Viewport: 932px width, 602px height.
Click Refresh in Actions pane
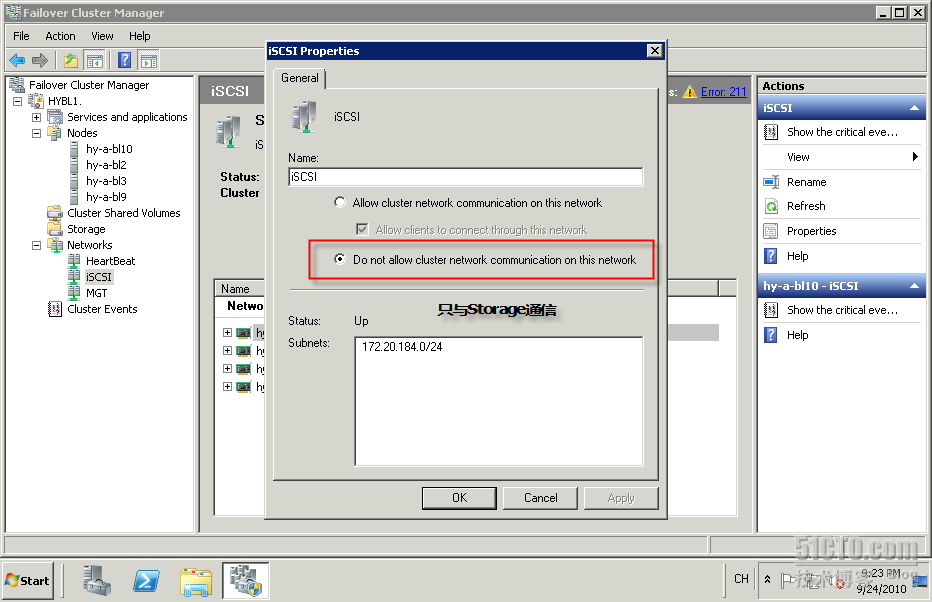point(806,206)
